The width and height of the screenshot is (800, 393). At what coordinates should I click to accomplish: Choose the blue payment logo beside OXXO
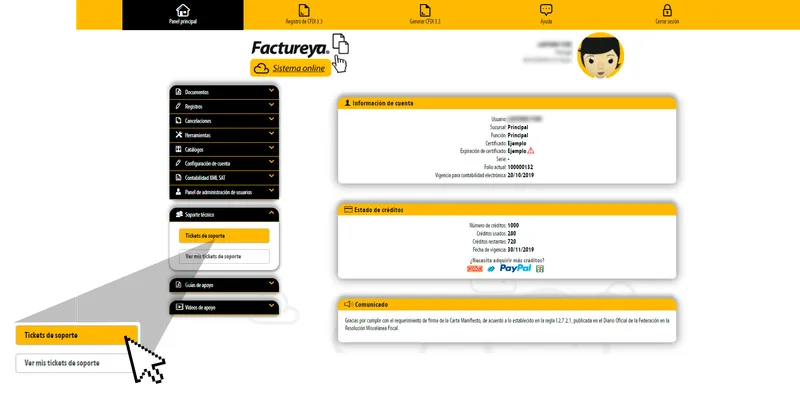coord(491,268)
